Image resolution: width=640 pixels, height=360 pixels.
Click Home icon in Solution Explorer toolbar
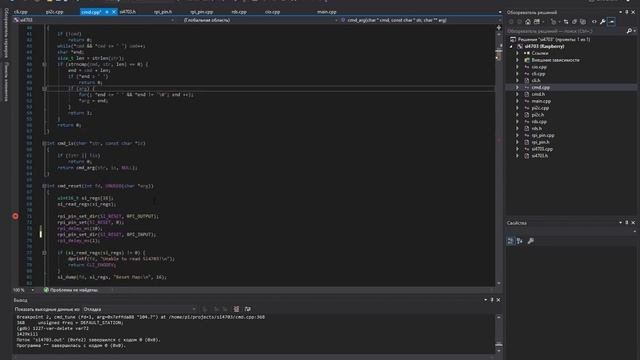click(528, 22)
